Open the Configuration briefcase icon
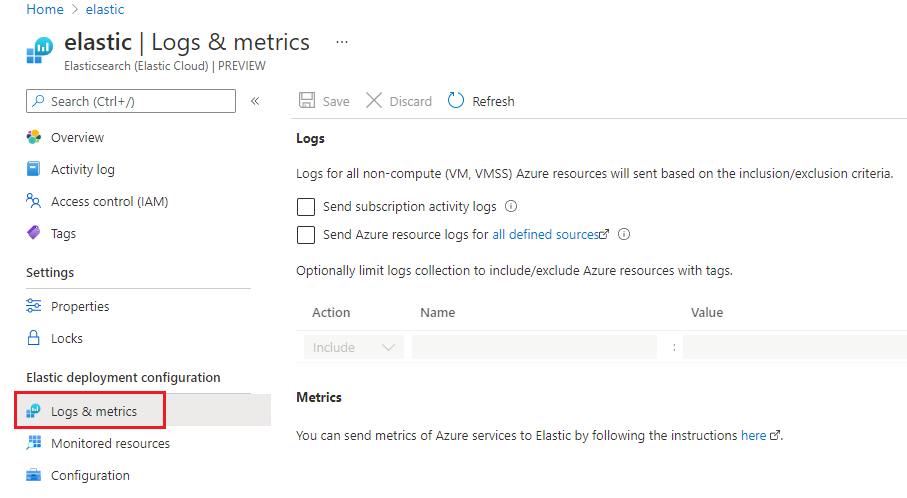 pos(34,475)
